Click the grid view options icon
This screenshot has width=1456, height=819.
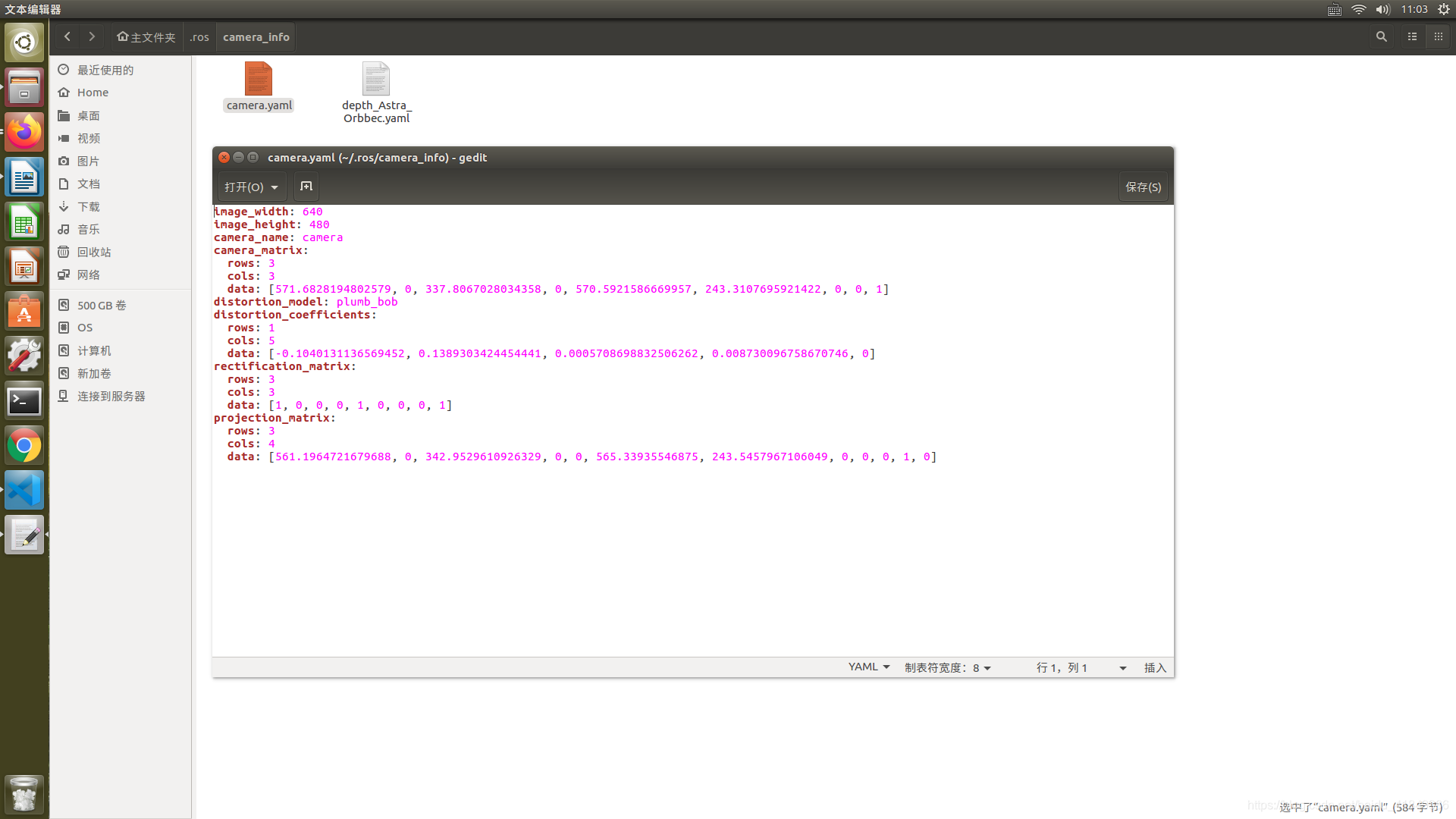(x=1438, y=36)
